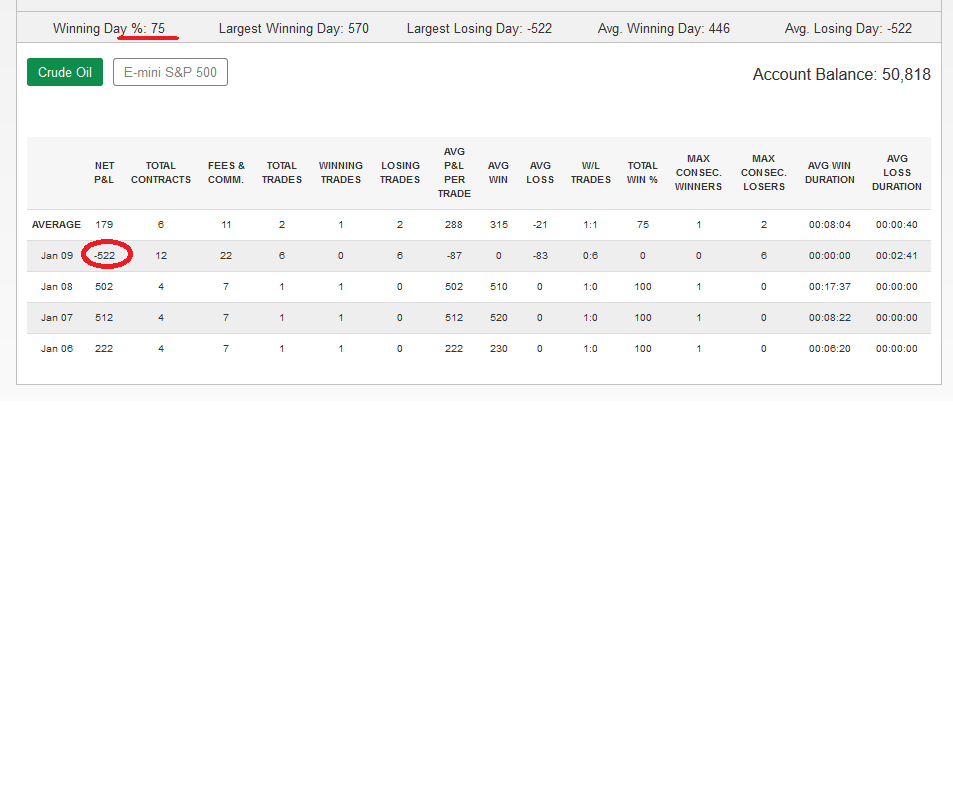
Task: Click the 520 avg win for Jan 07
Action: [498, 318]
